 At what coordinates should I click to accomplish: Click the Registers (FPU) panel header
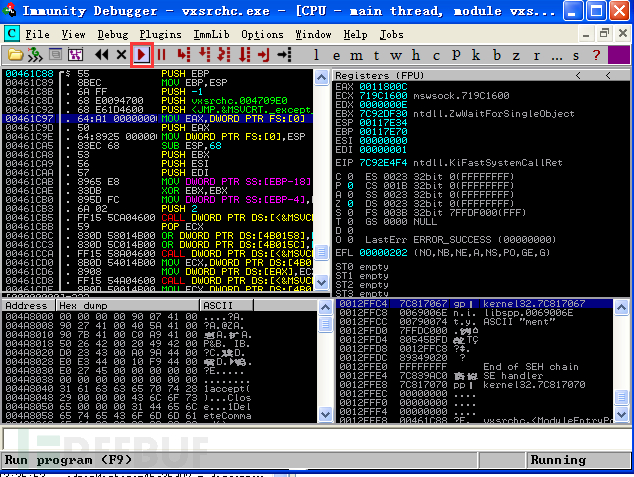(x=481, y=76)
